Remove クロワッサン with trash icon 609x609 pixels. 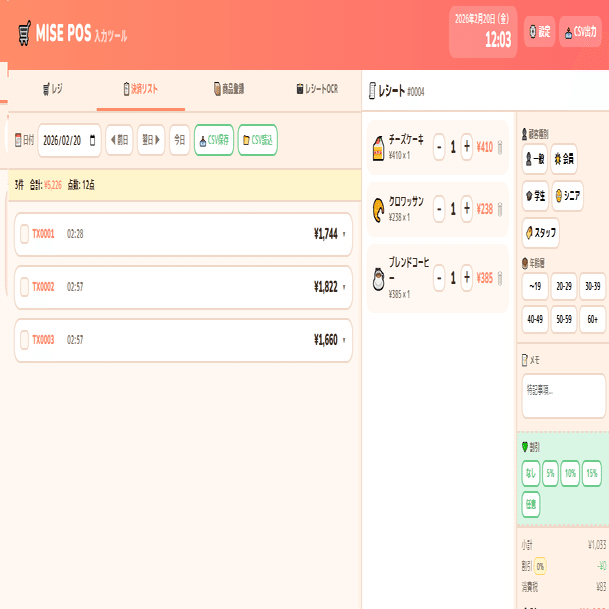point(500,209)
